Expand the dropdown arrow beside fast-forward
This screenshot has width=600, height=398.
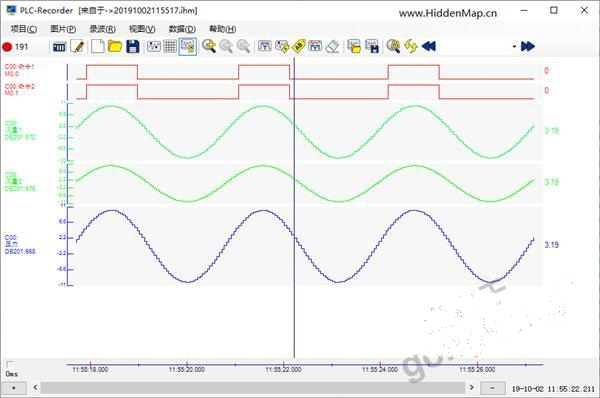point(514,47)
